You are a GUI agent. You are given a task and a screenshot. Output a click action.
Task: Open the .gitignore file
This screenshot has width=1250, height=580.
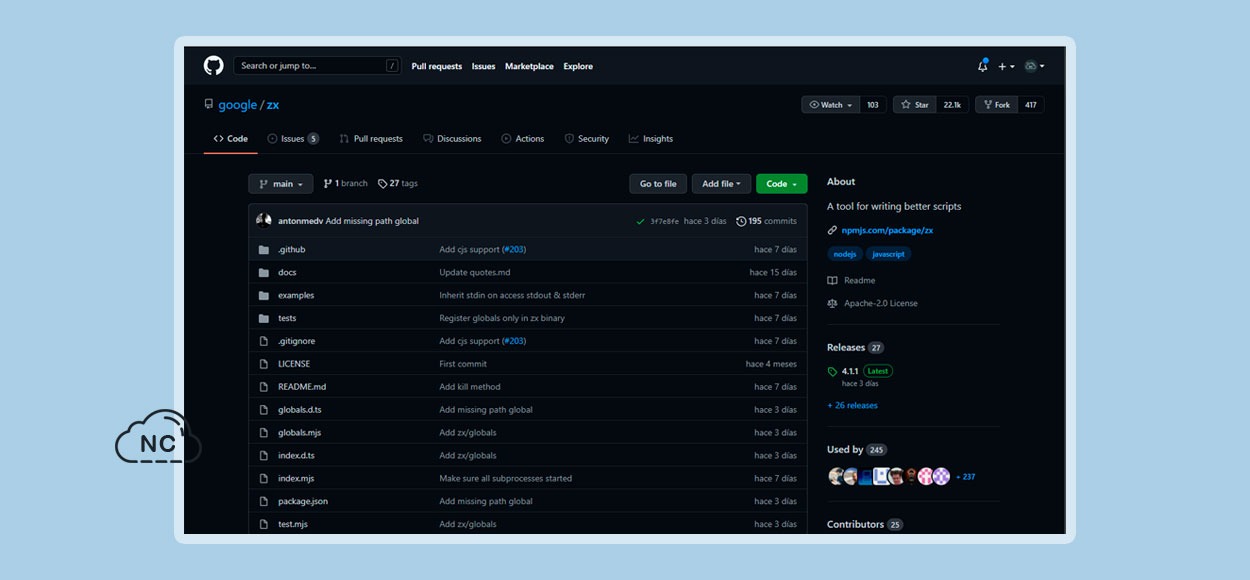pyautogui.click(x=296, y=341)
